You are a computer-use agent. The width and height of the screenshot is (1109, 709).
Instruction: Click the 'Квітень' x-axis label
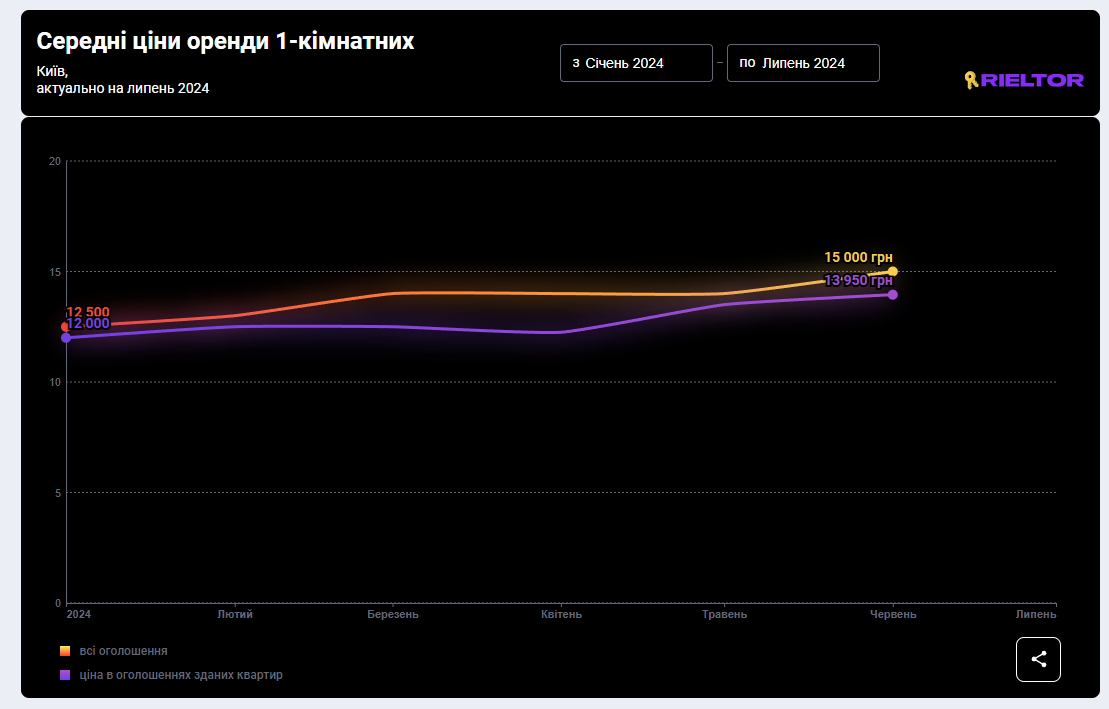pos(561,614)
